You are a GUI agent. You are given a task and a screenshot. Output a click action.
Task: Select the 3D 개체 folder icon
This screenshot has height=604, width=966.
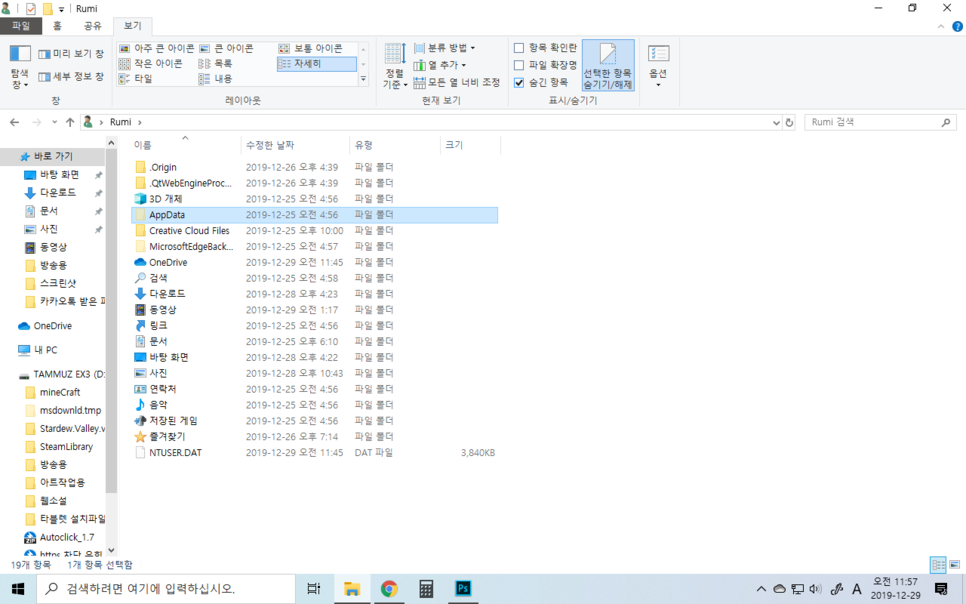coord(140,199)
